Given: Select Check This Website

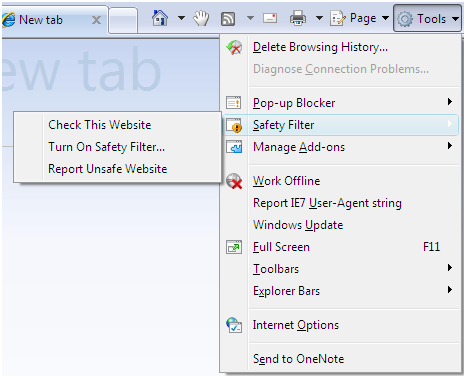Looking at the screenshot, I should (x=100, y=125).
